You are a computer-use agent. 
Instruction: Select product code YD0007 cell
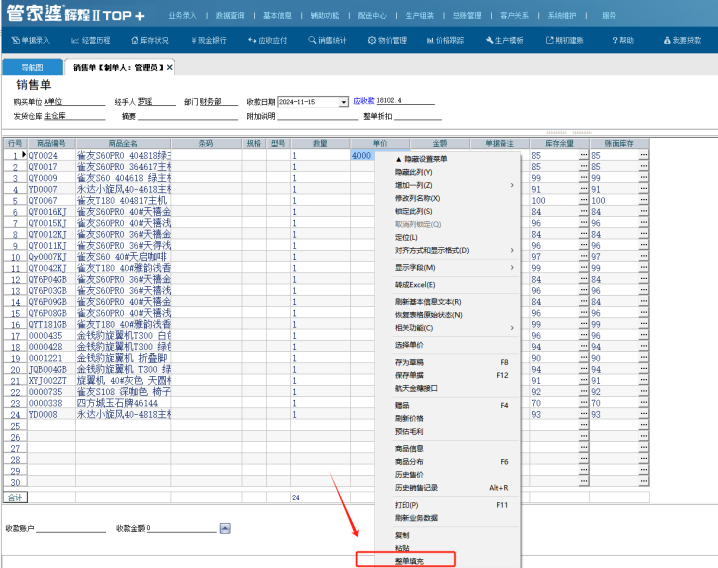pyautogui.click(x=51, y=189)
